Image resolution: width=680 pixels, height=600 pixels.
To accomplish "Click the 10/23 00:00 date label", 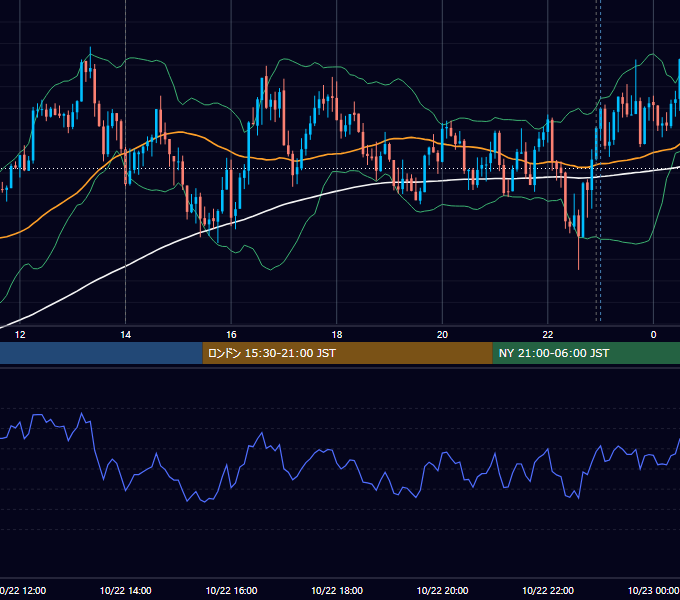I will pyautogui.click(x=654, y=590).
